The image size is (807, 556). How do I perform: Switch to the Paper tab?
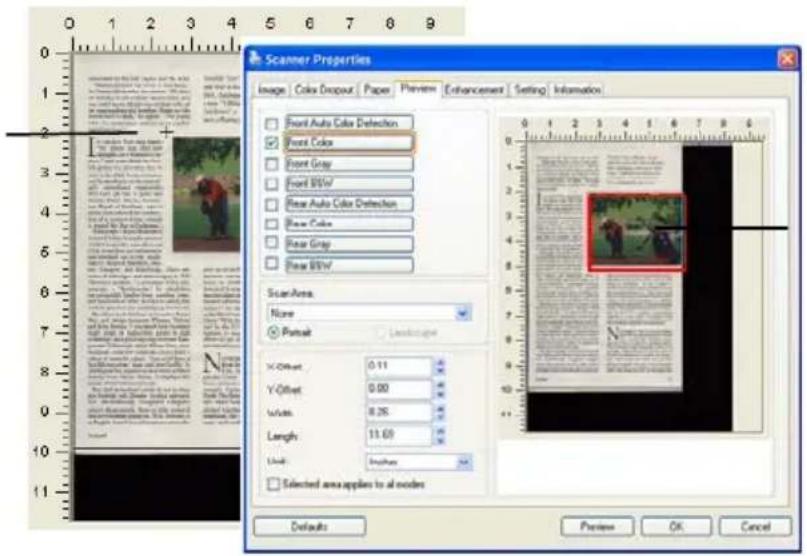click(x=377, y=90)
